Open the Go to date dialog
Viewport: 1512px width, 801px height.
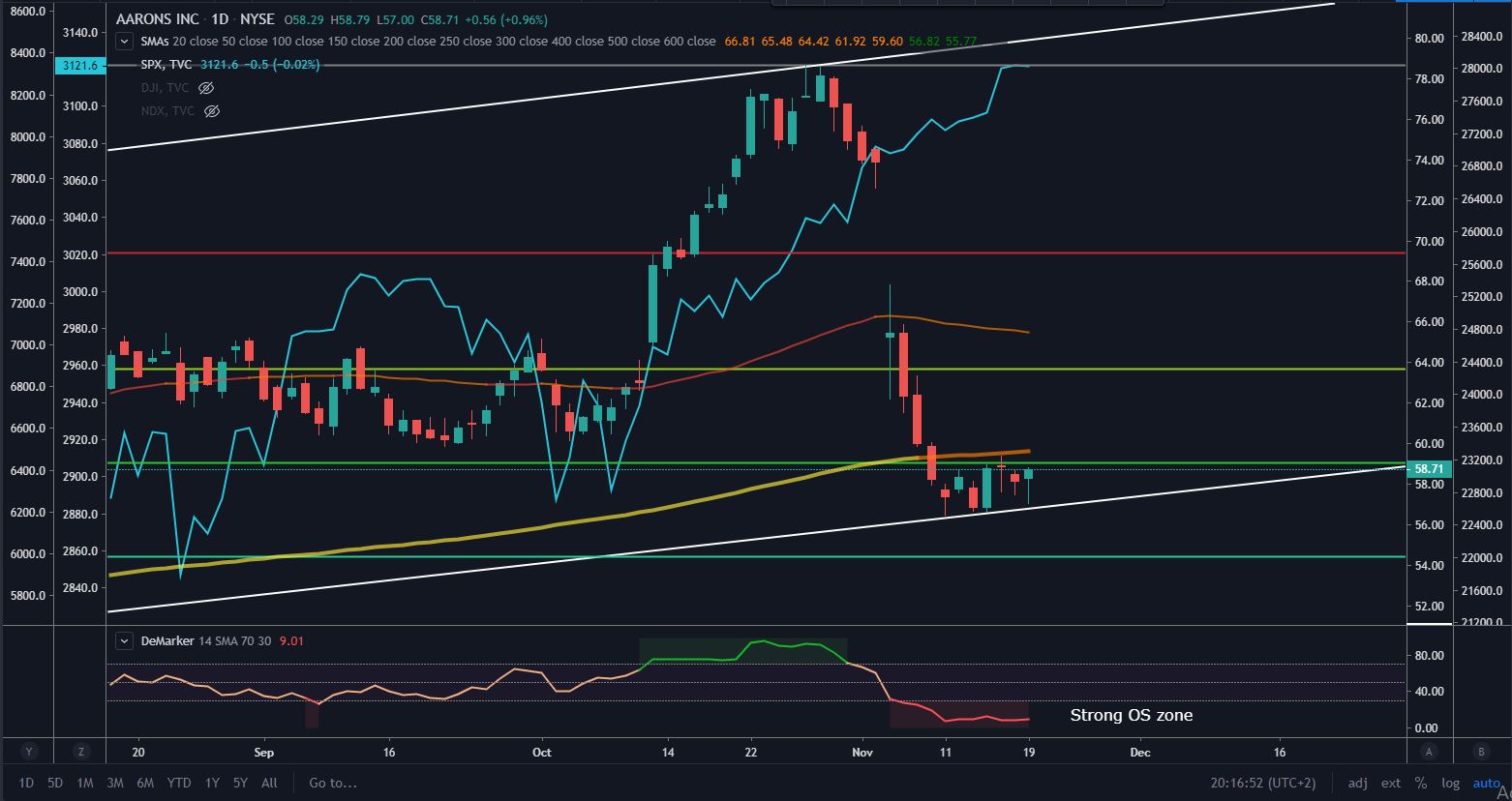click(x=333, y=783)
